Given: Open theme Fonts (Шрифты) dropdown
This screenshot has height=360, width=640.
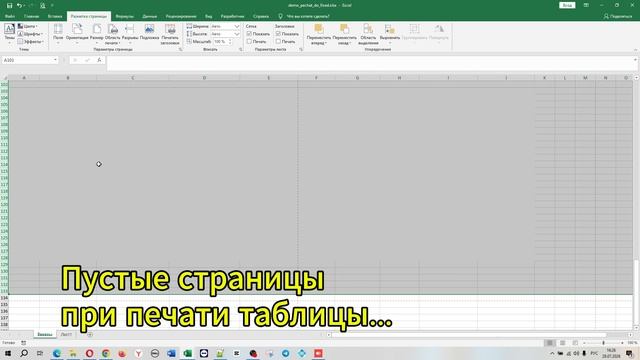Looking at the screenshot, I should tap(31, 34).
